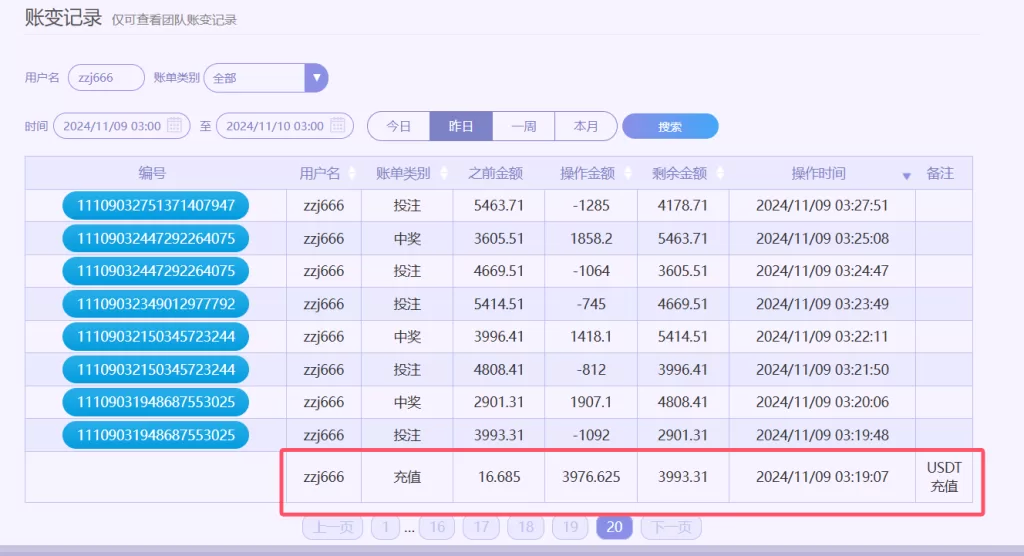
Task: Click the timestamp 2024/11/09 03:20:06
Action: [822, 402]
